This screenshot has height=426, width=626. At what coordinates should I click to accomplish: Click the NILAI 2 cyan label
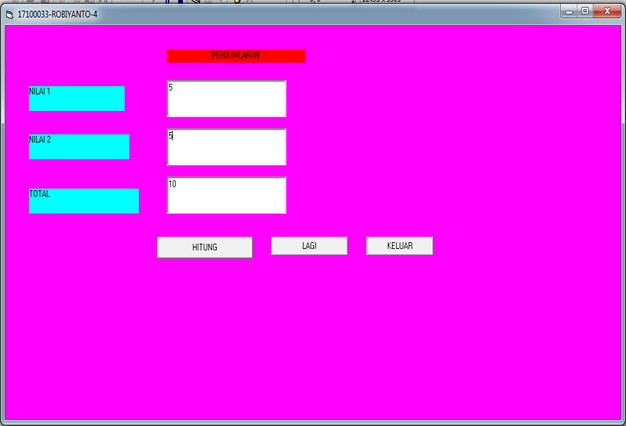click(79, 147)
